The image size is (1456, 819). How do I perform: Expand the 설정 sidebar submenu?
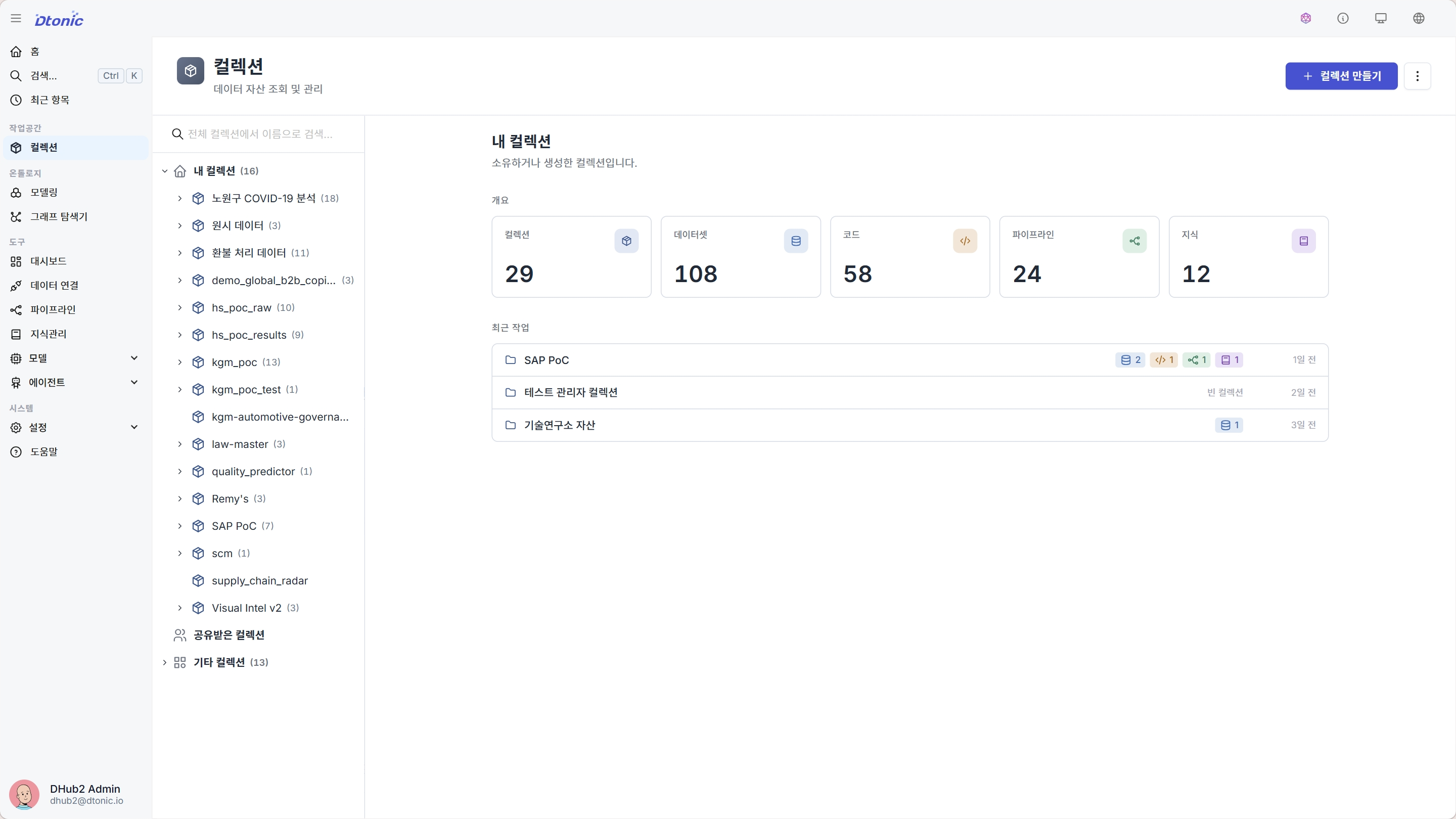coord(134,427)
